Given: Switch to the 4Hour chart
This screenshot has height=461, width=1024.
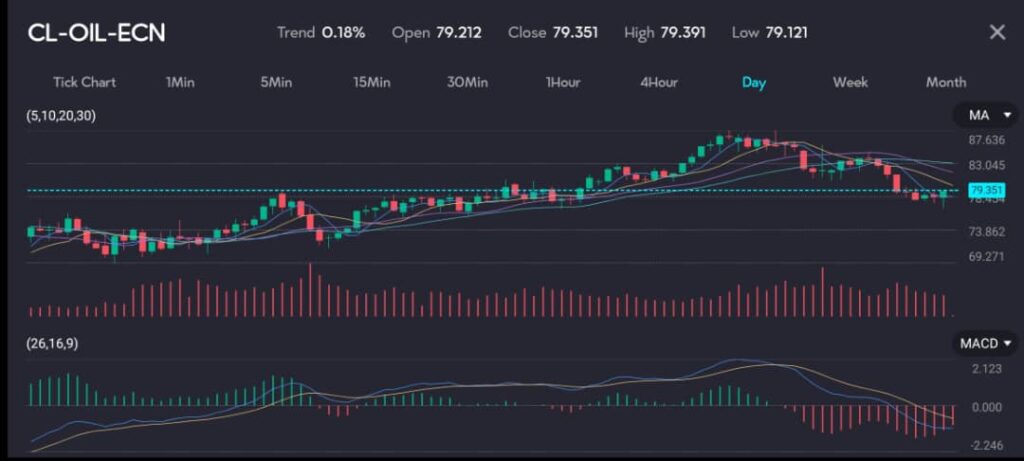Looking at the screenshot, I should click(x=658, y=82).
